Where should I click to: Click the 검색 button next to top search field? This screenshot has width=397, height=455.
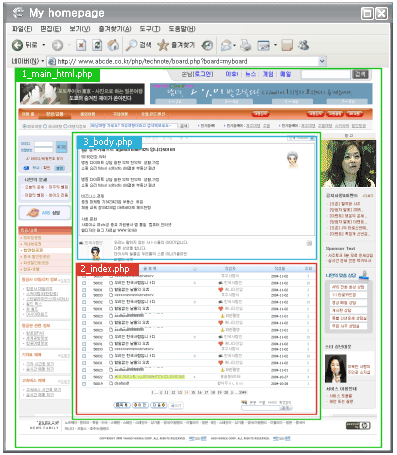(360, 74)
